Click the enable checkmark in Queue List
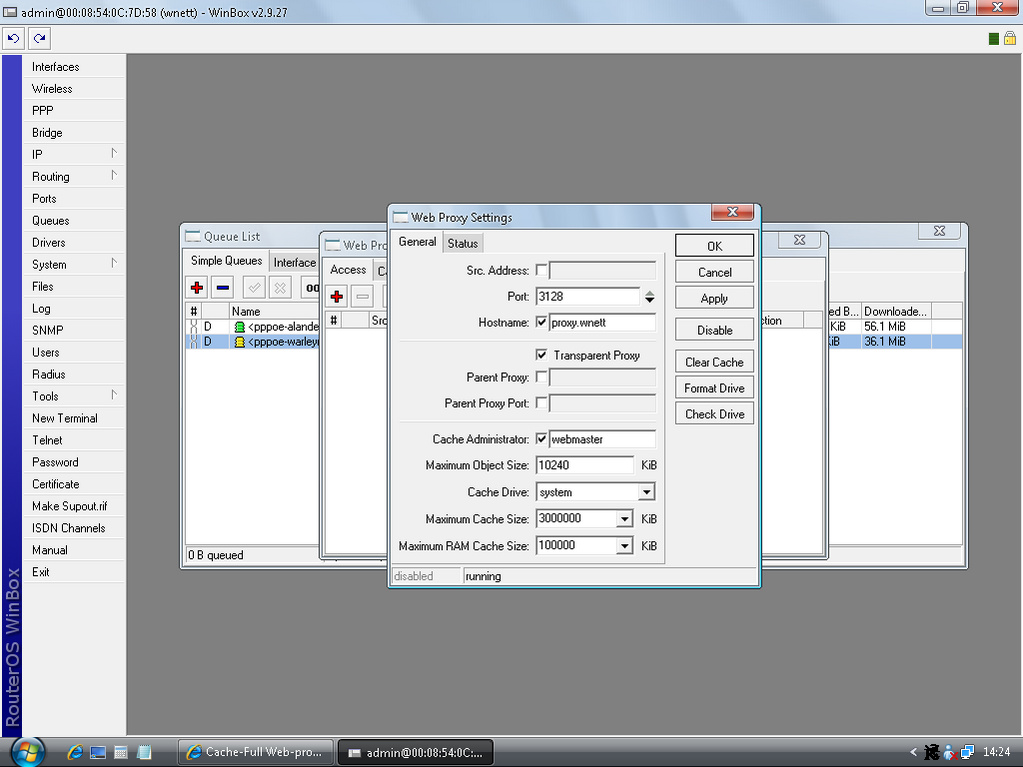The image size is (1023, 767). pyautogui.click(x=254, y=287)
